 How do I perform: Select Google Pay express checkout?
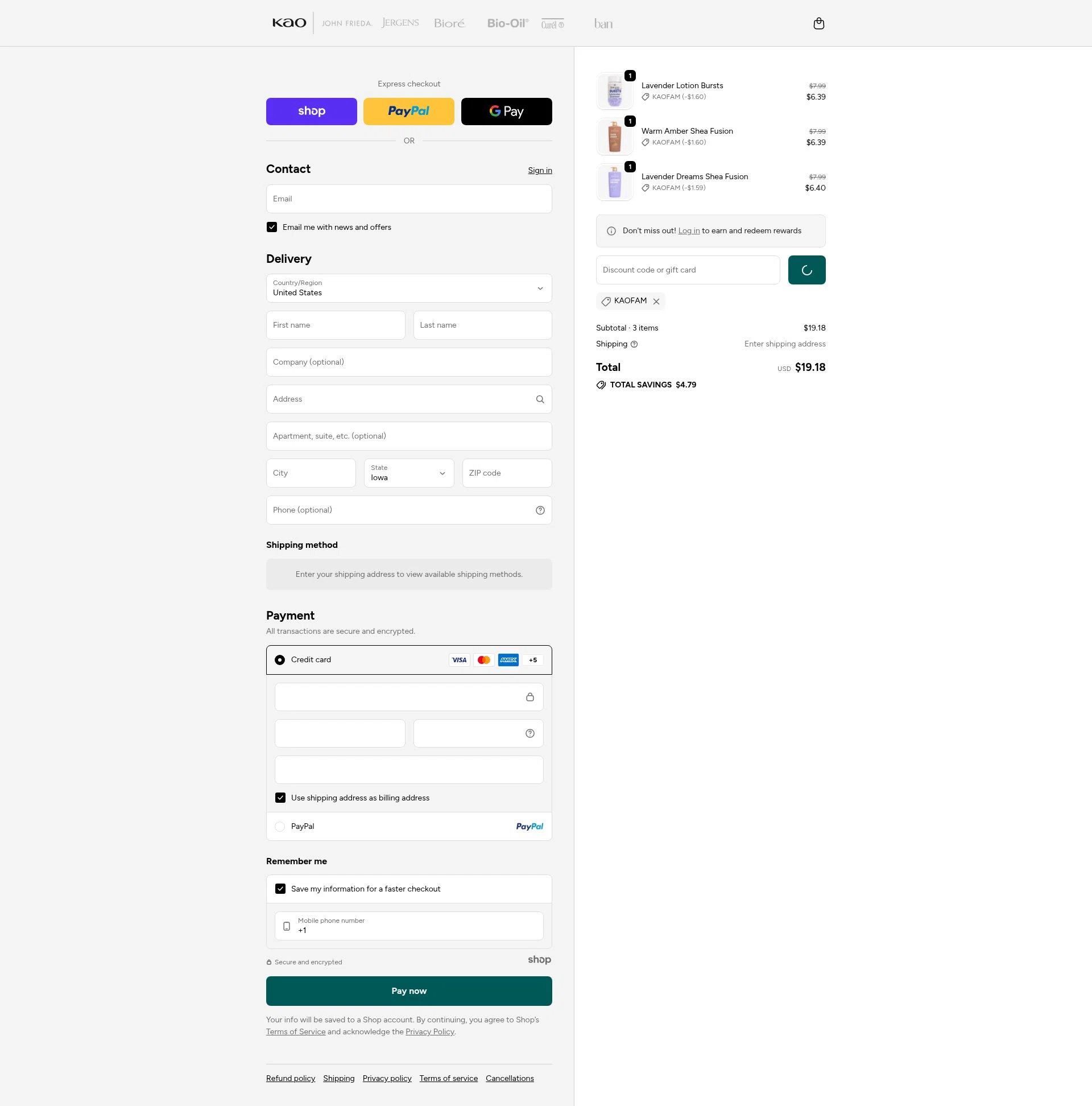click(x=506, y=111)
